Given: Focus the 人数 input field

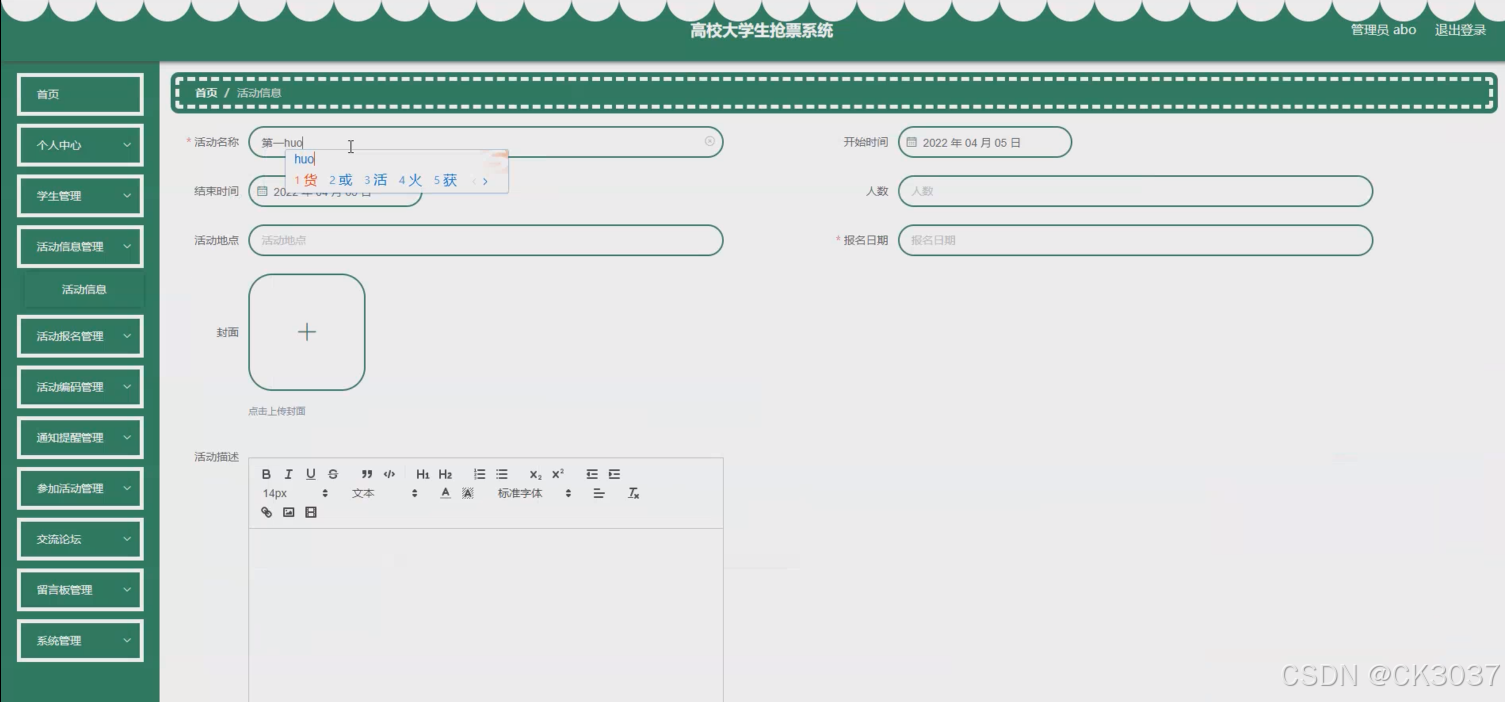Looking at the screenshot, I should [x=1135, y=191].
